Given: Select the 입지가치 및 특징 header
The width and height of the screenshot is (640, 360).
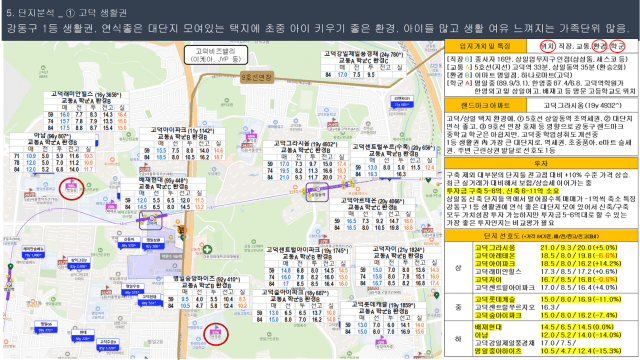Looking at the screenshot, I should pyautogui.click(x=485, y=46).
